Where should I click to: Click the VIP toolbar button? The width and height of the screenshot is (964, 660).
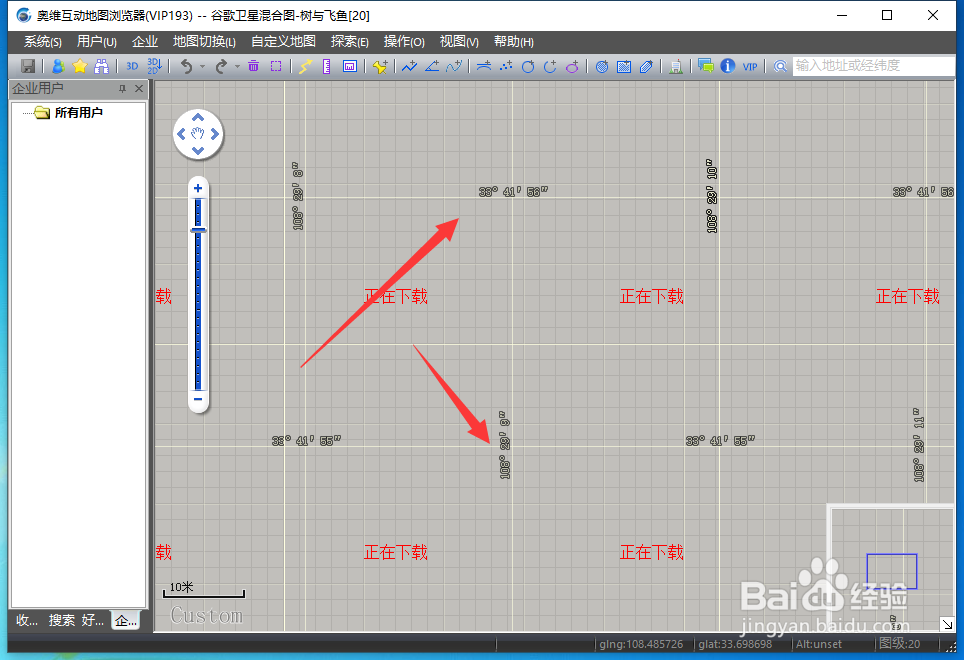pos(750,66)
